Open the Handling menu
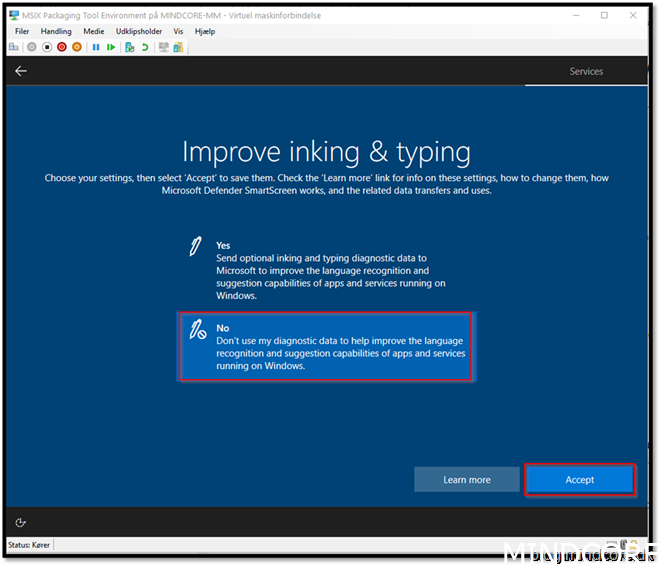The height and width of the screenshot is (566, 661). click(56, 32)
